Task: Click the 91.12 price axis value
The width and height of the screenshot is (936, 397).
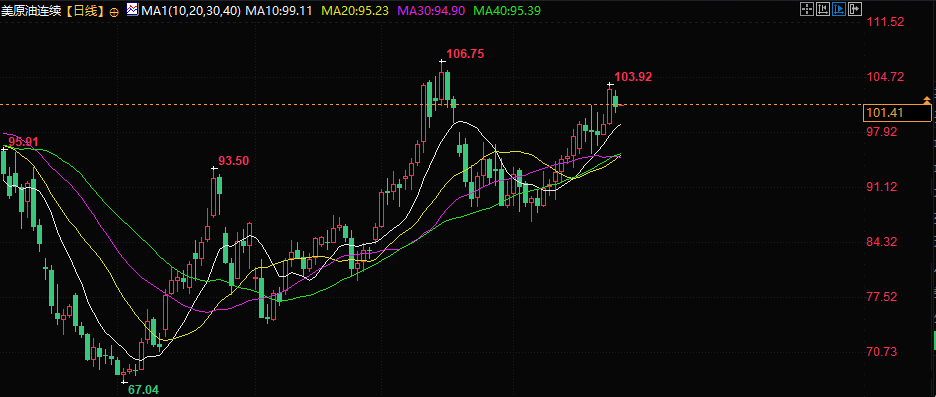Action: point(882,187)
